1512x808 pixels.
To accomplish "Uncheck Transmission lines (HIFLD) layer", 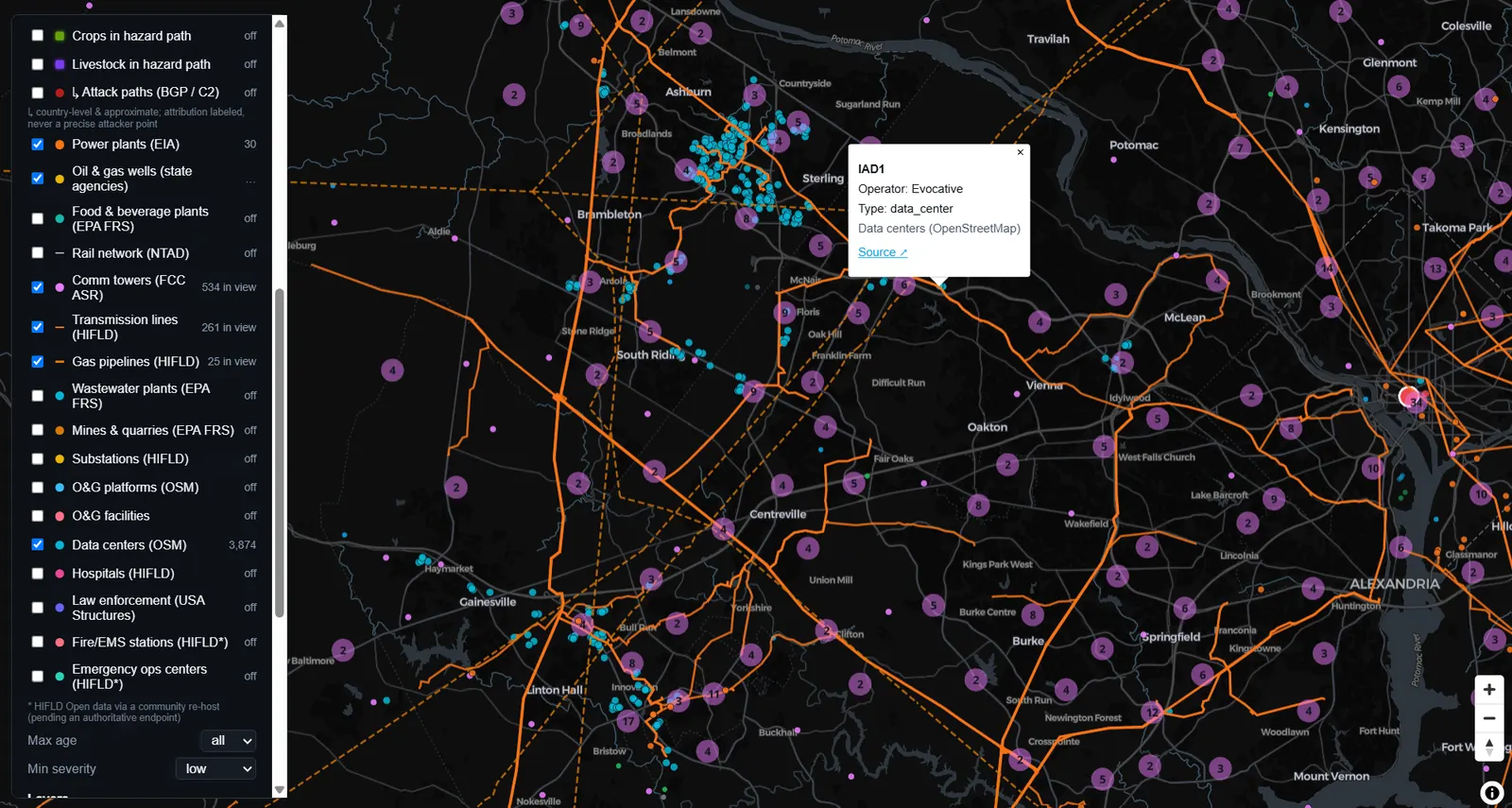I will pos(38,327).
